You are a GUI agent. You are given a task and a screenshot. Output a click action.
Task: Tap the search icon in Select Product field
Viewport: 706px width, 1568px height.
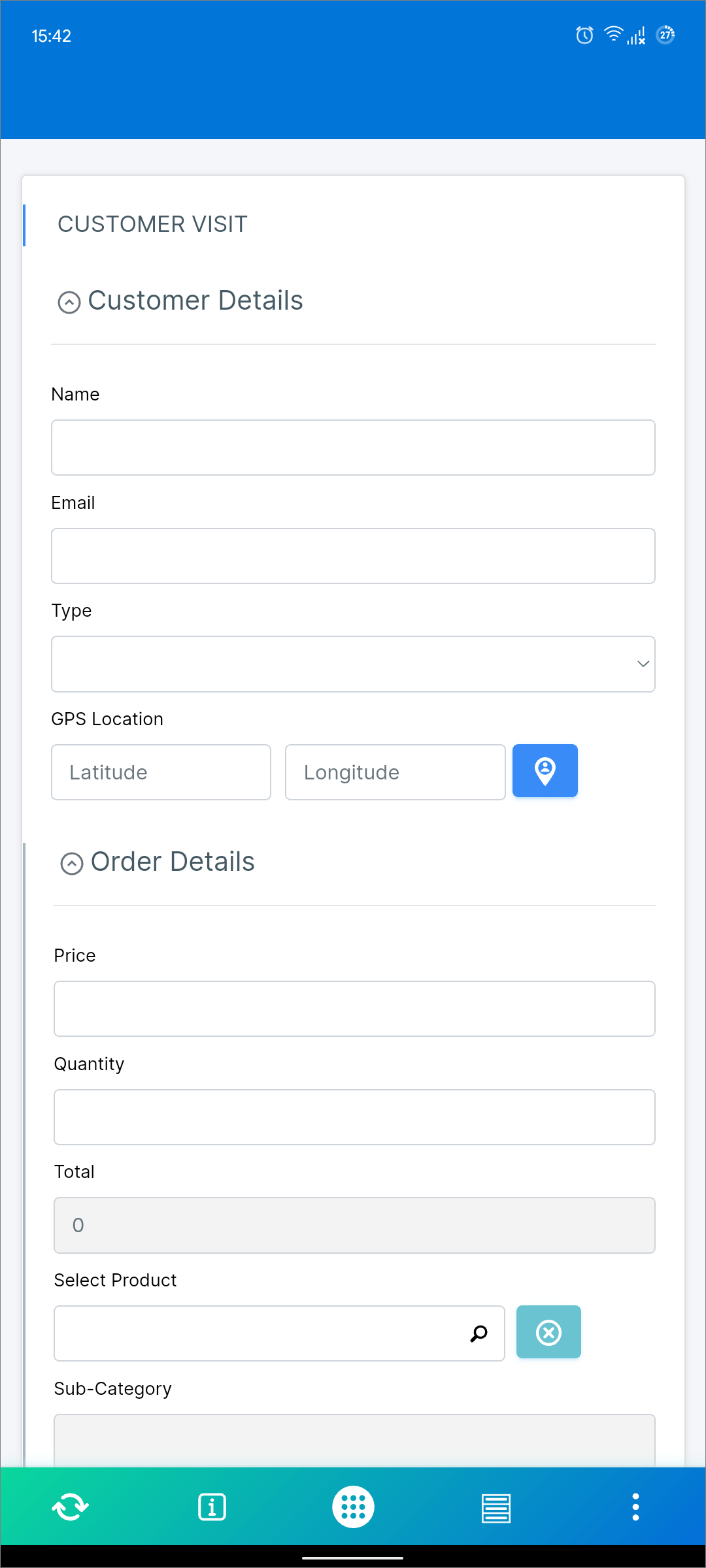pyautogui.click(x=479, y=1333)
